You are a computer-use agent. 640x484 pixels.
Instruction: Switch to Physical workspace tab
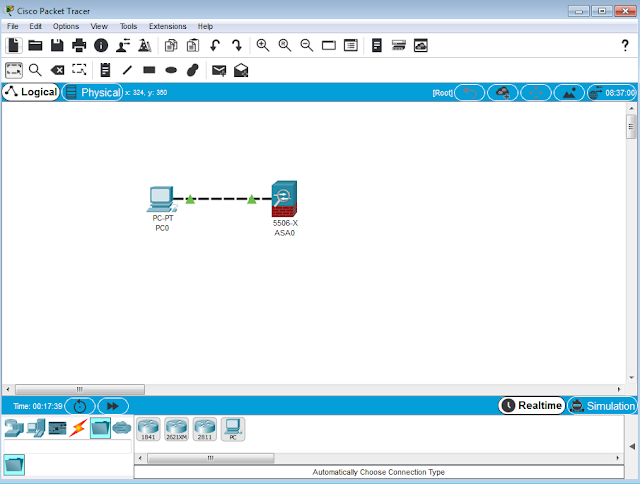click(93, 92)
